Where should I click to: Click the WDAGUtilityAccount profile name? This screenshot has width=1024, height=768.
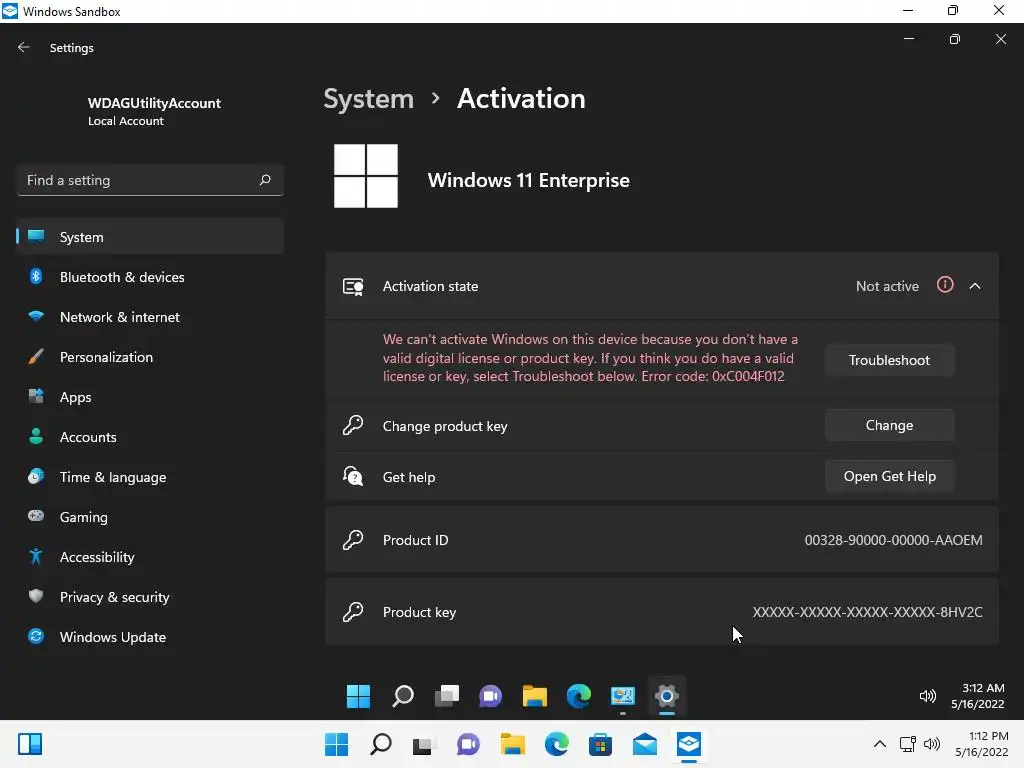pos(154,103)
